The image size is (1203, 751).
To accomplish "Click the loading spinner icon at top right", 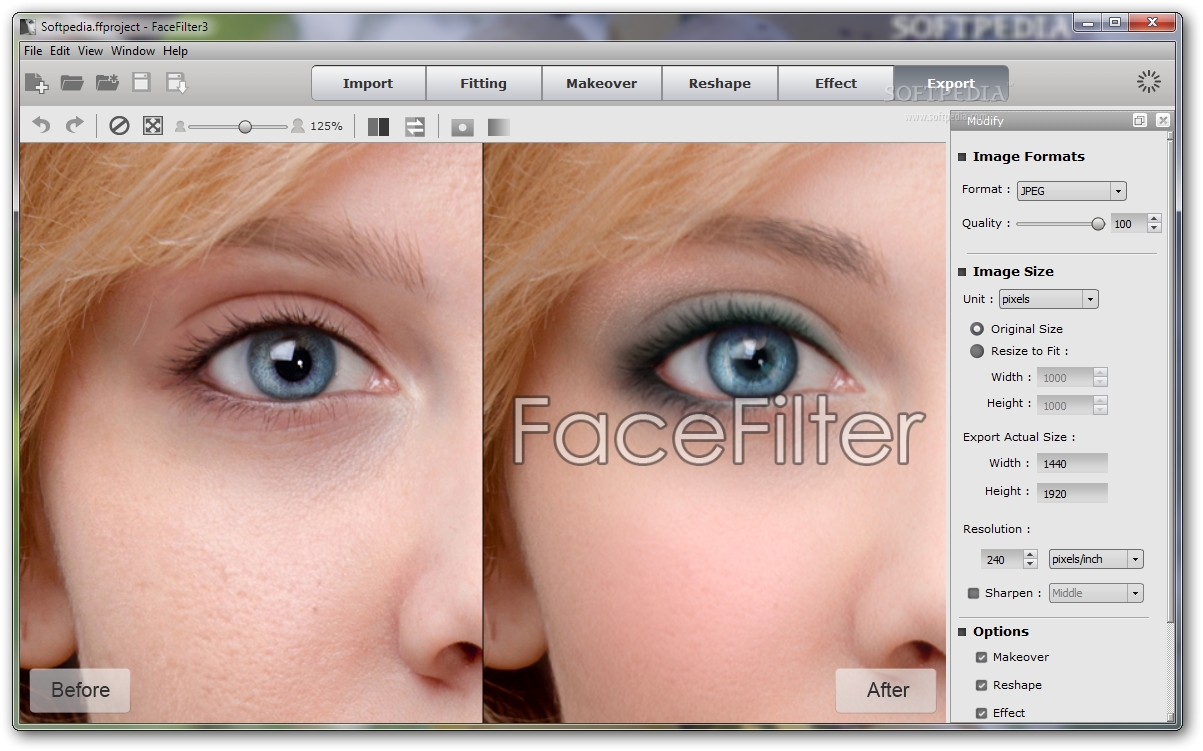I will [1149, 82].
